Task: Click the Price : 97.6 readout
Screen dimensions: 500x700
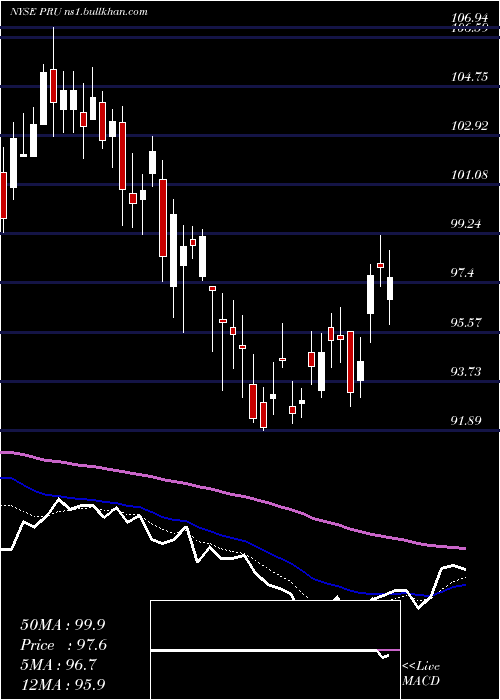Action: click(x=63, y=645)
